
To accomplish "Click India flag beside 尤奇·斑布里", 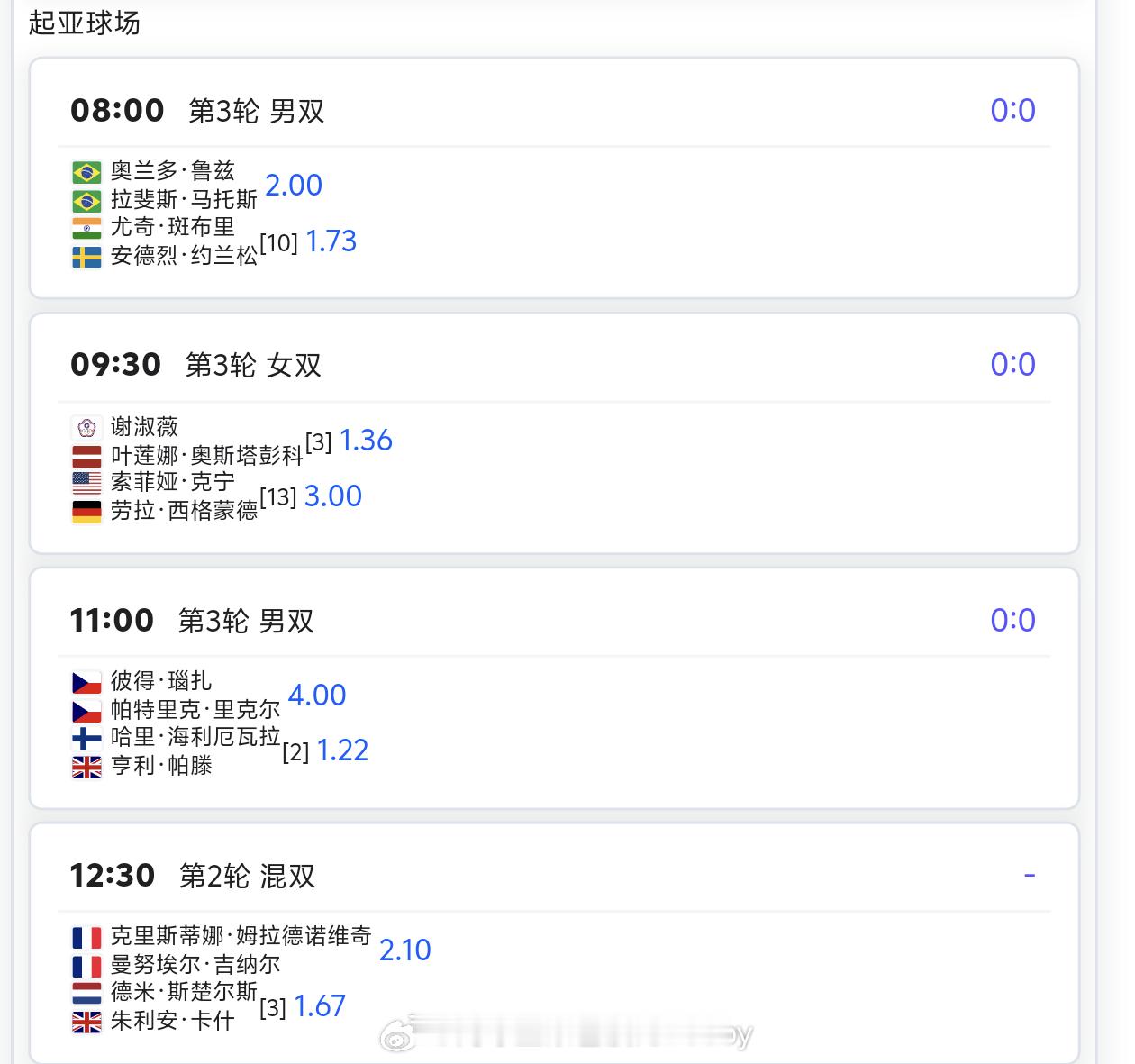I will coord(86,228).
